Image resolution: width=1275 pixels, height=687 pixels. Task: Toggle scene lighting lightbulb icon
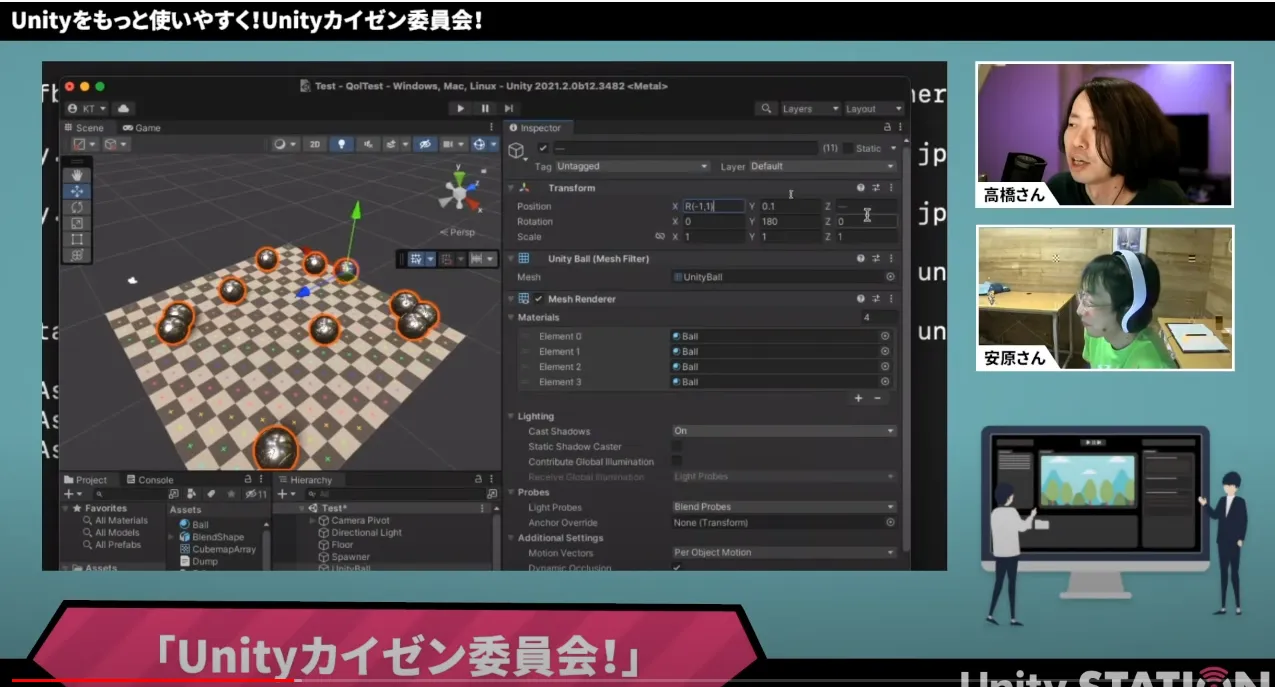pos(341,144)
